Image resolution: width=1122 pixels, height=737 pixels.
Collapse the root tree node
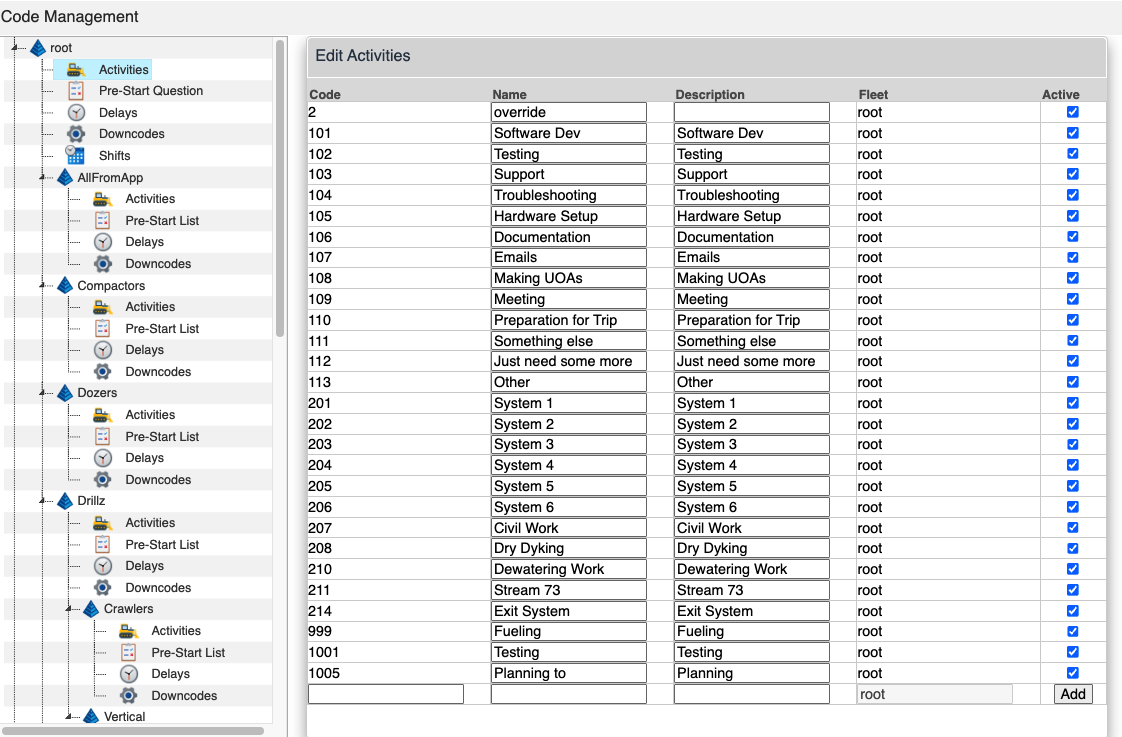pos(15,47)
